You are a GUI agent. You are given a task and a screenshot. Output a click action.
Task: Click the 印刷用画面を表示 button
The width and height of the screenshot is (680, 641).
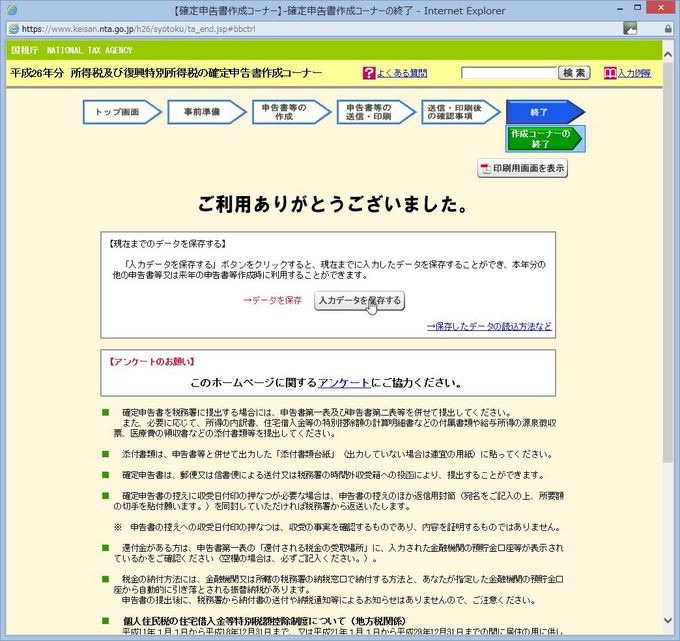pos(523,168)
